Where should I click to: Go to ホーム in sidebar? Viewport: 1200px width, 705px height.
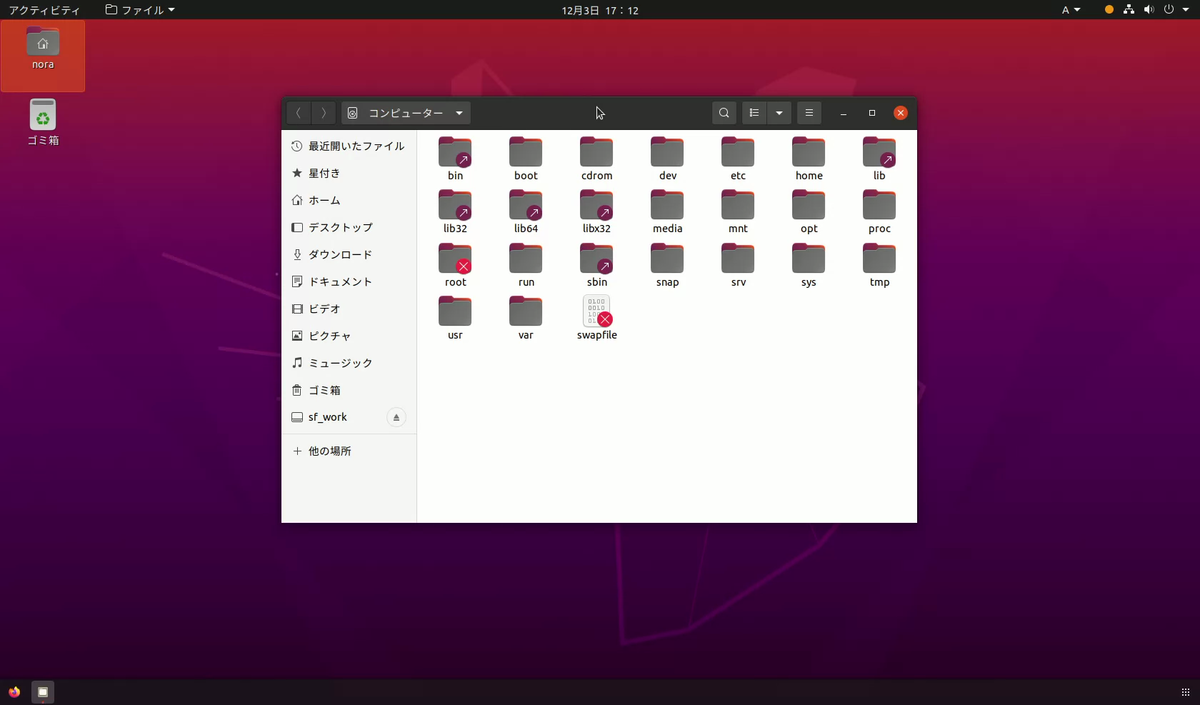point(349,200)
